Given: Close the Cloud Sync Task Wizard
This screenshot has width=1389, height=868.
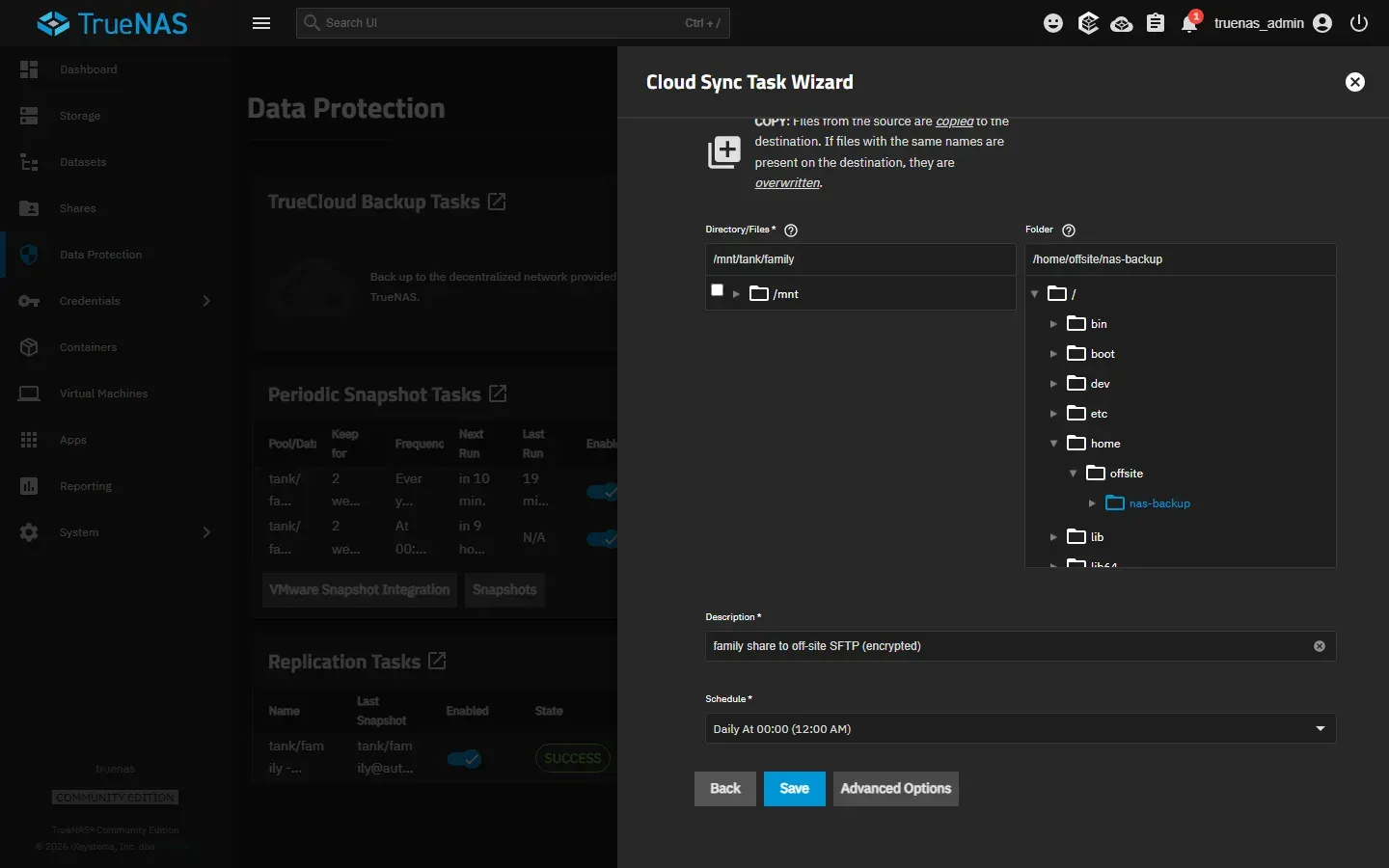Looking at the screenshot, I should (1355, 82).
